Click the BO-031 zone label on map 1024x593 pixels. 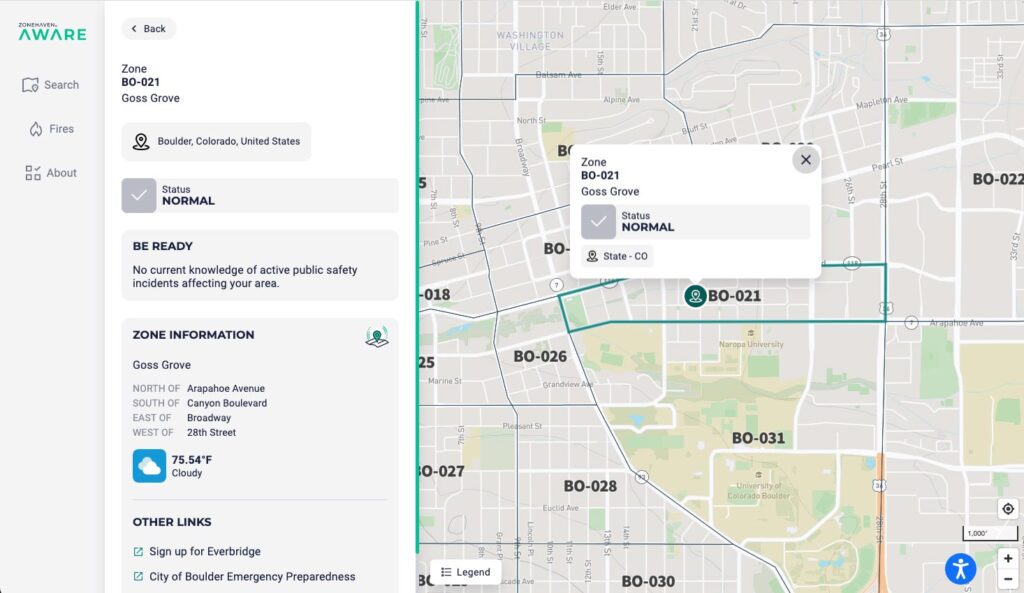(758, 438)
